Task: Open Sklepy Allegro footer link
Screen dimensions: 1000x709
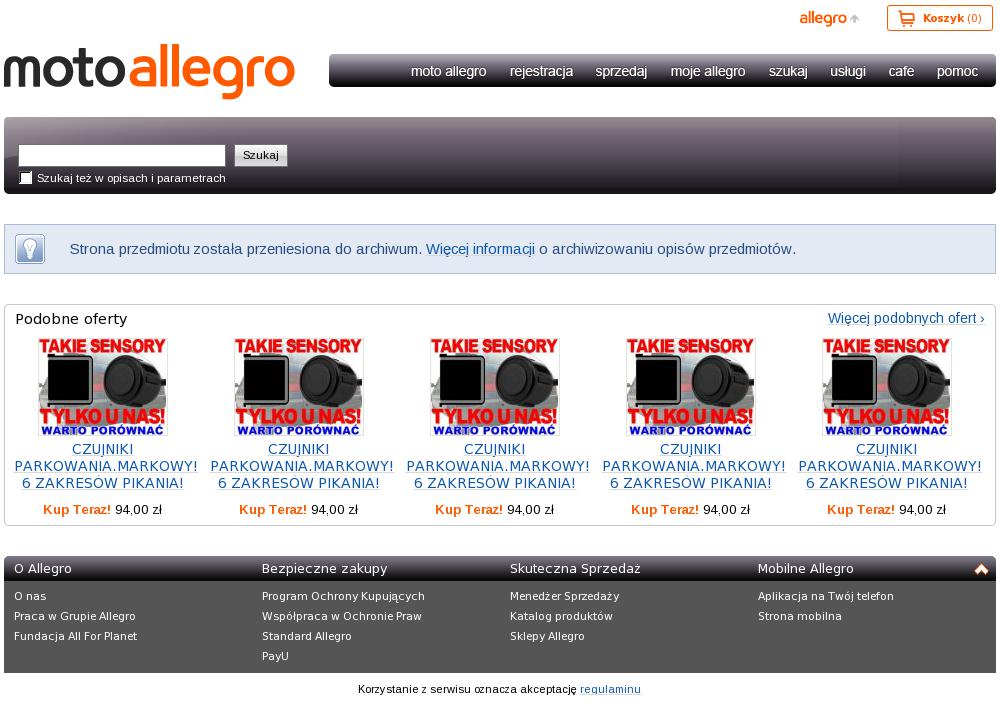Action: pos(547,636)
